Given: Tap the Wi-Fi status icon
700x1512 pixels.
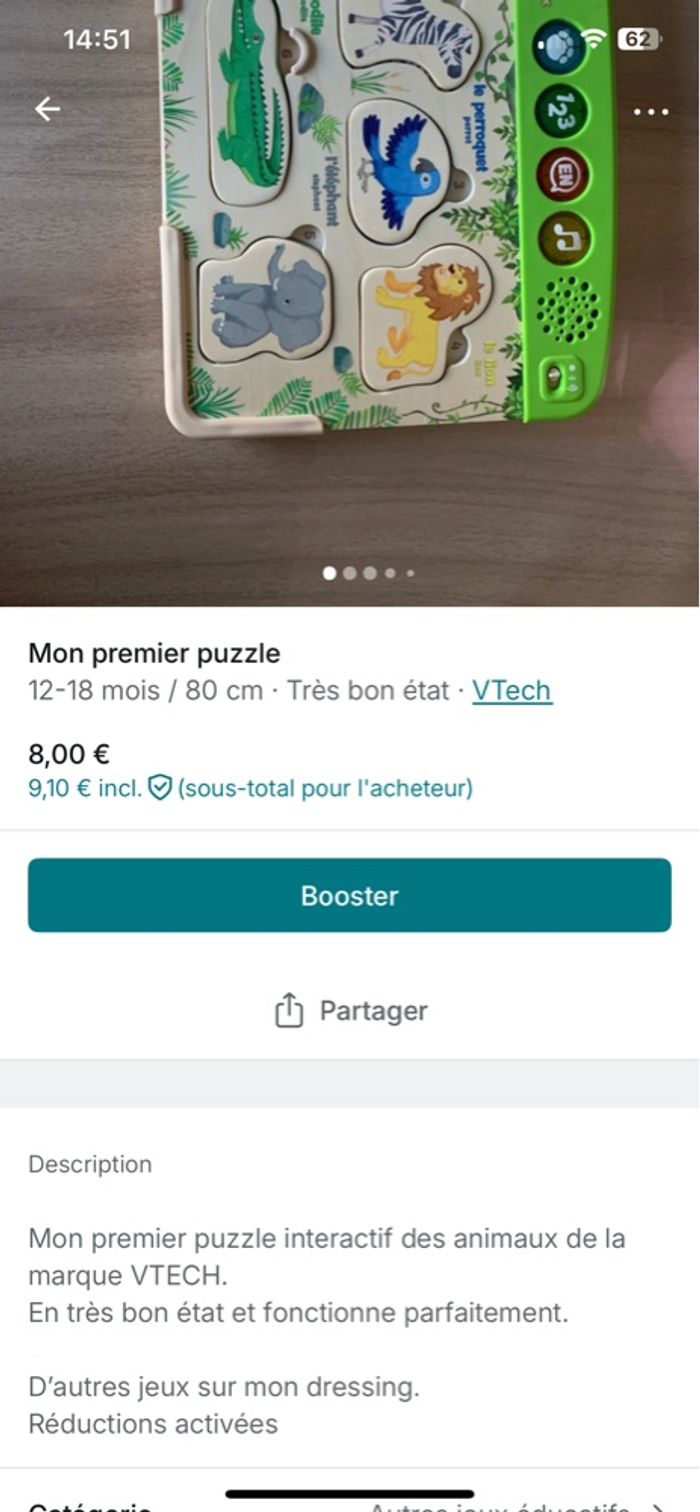Looking at the screenshot, I should tap(594, 39).
